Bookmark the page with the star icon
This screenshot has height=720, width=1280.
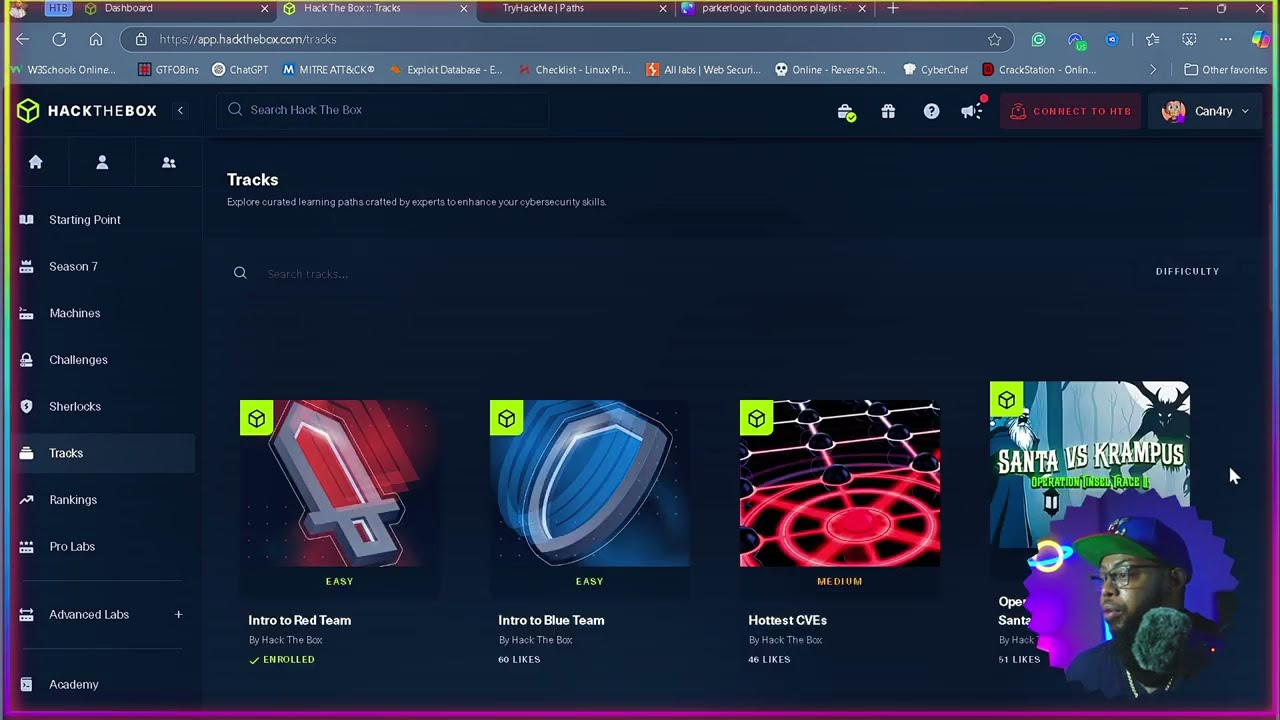994,39
